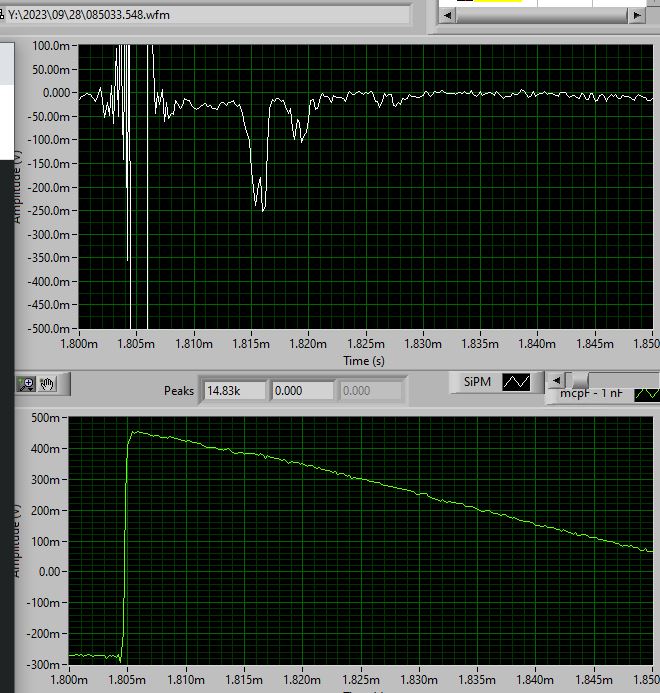Click the 100.0m upper graph Y-axis maximum

(51, 46)
